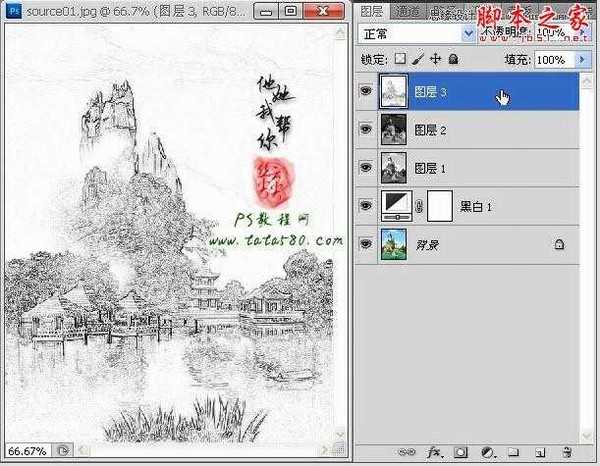This screenshot has height=466, width=600.
Task: Click the 黑白 1 adjustment icon thumbnail
Action: coord(397,206)
